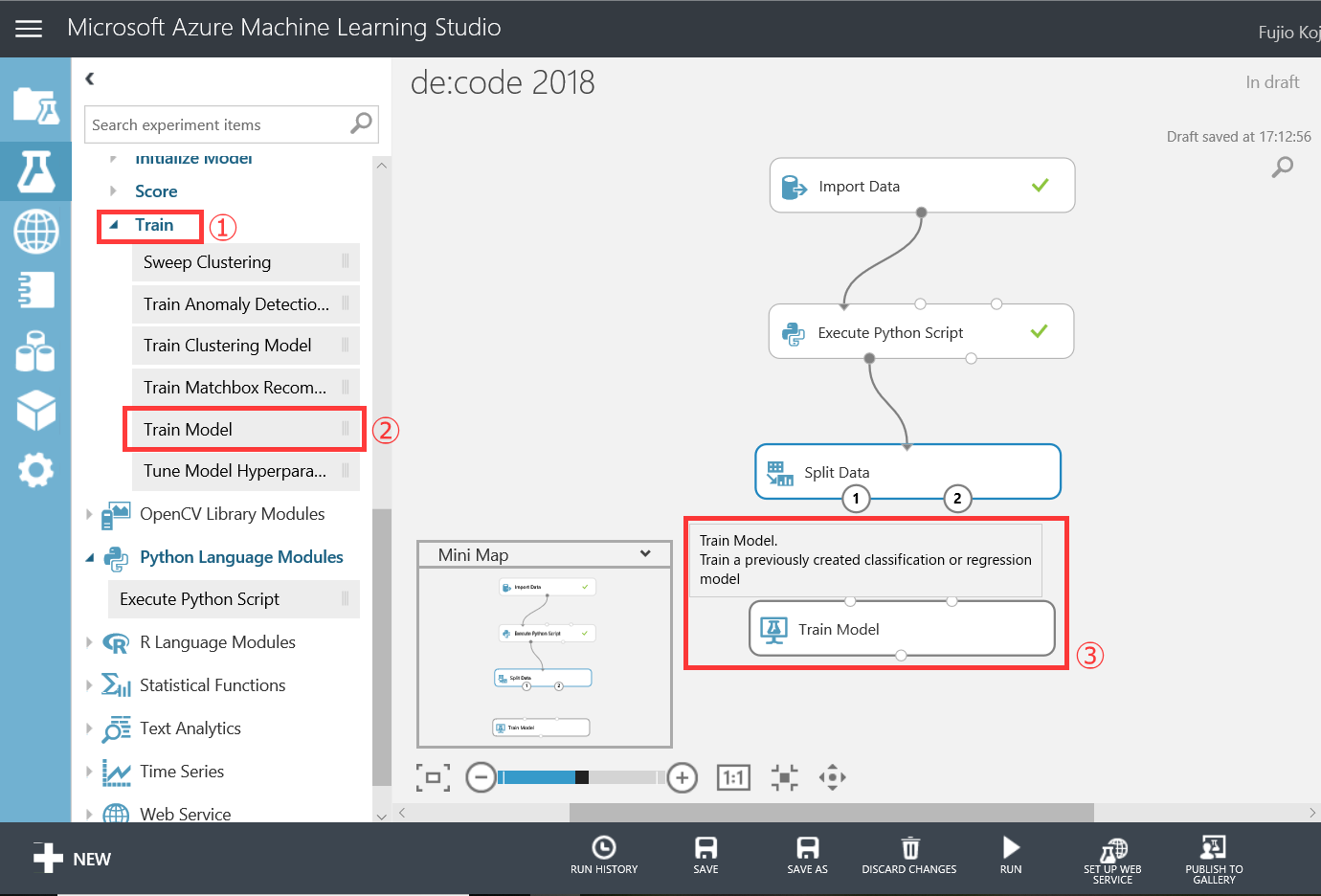Click Discard Changes trash icon
The width and height of the screenshot is (1321, 896).
point(909,855)
